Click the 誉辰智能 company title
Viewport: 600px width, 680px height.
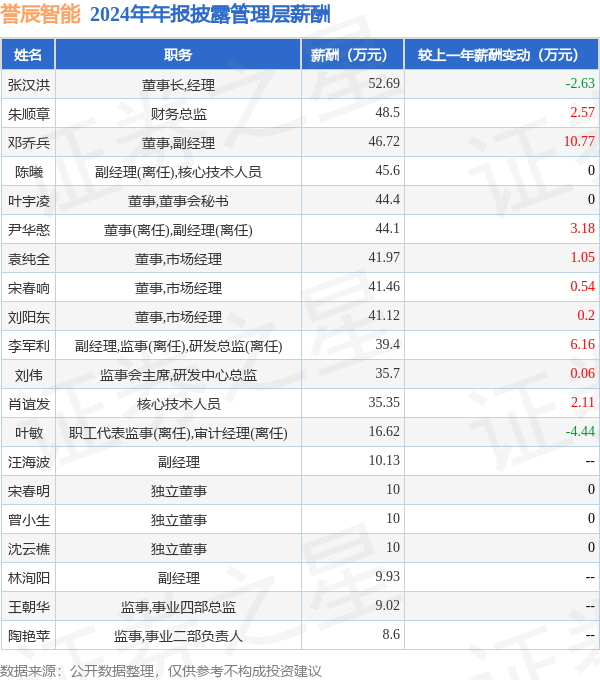pos(40,14)
